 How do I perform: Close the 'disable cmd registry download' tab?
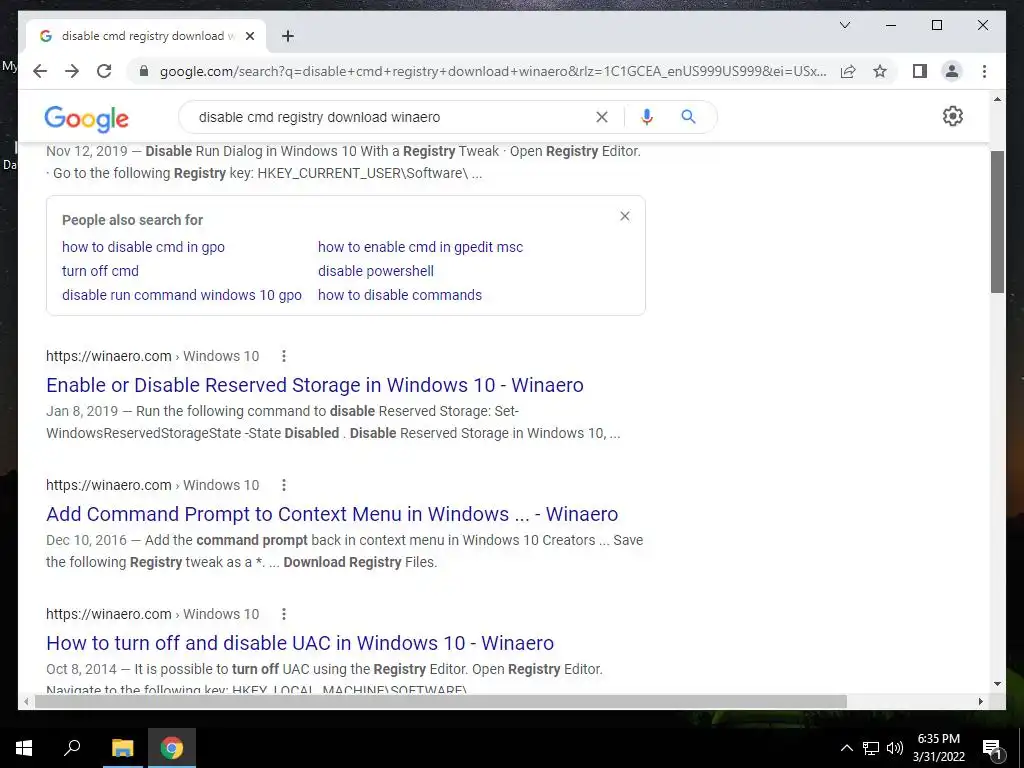249,36
